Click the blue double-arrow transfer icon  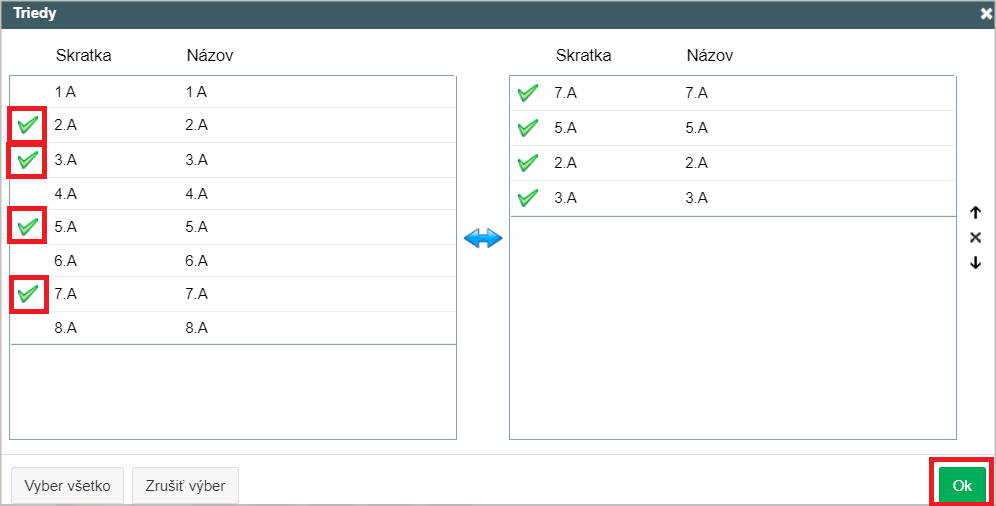pos(483,239)
